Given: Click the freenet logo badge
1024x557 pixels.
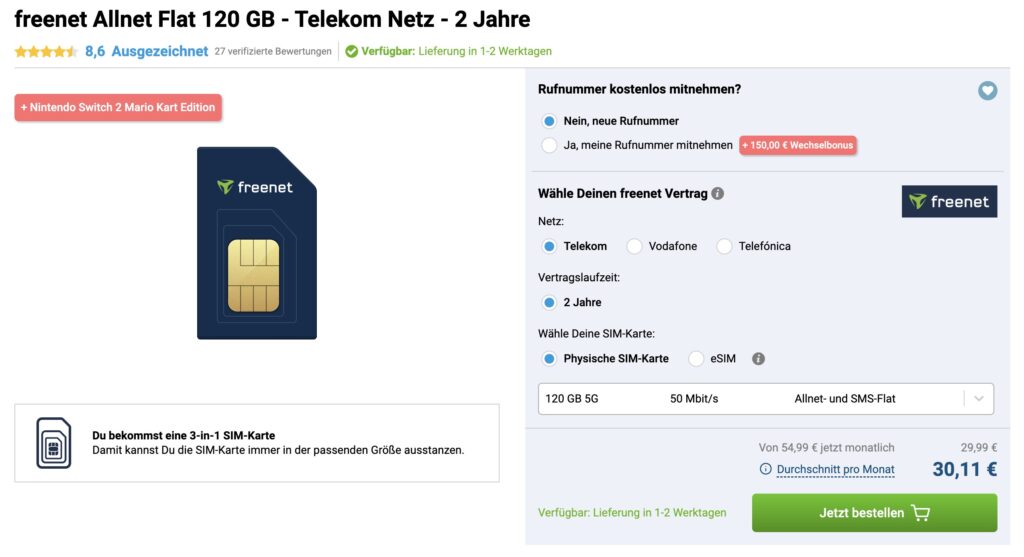Looking at the screenshot, I should tap(949, 201).
